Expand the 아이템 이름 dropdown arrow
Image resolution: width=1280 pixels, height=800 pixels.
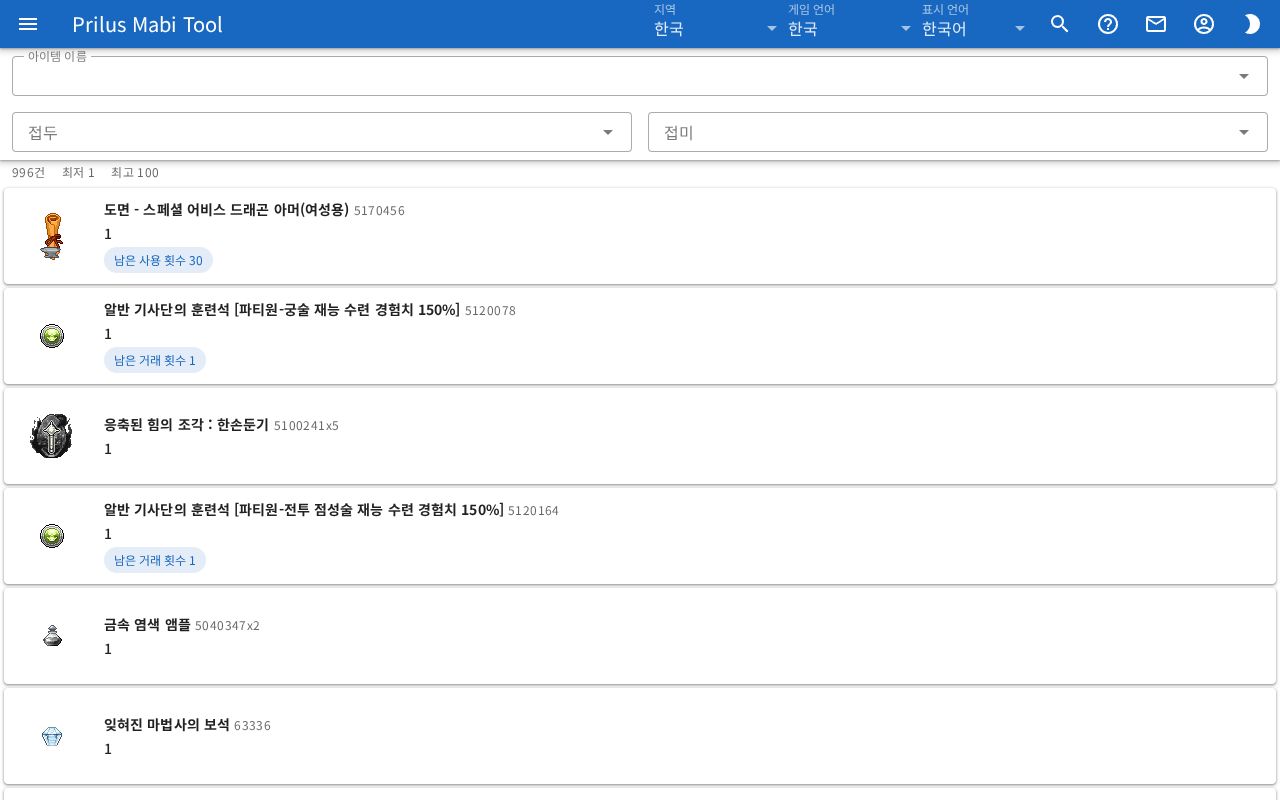pyautogui.click(x=1244, y=76)
